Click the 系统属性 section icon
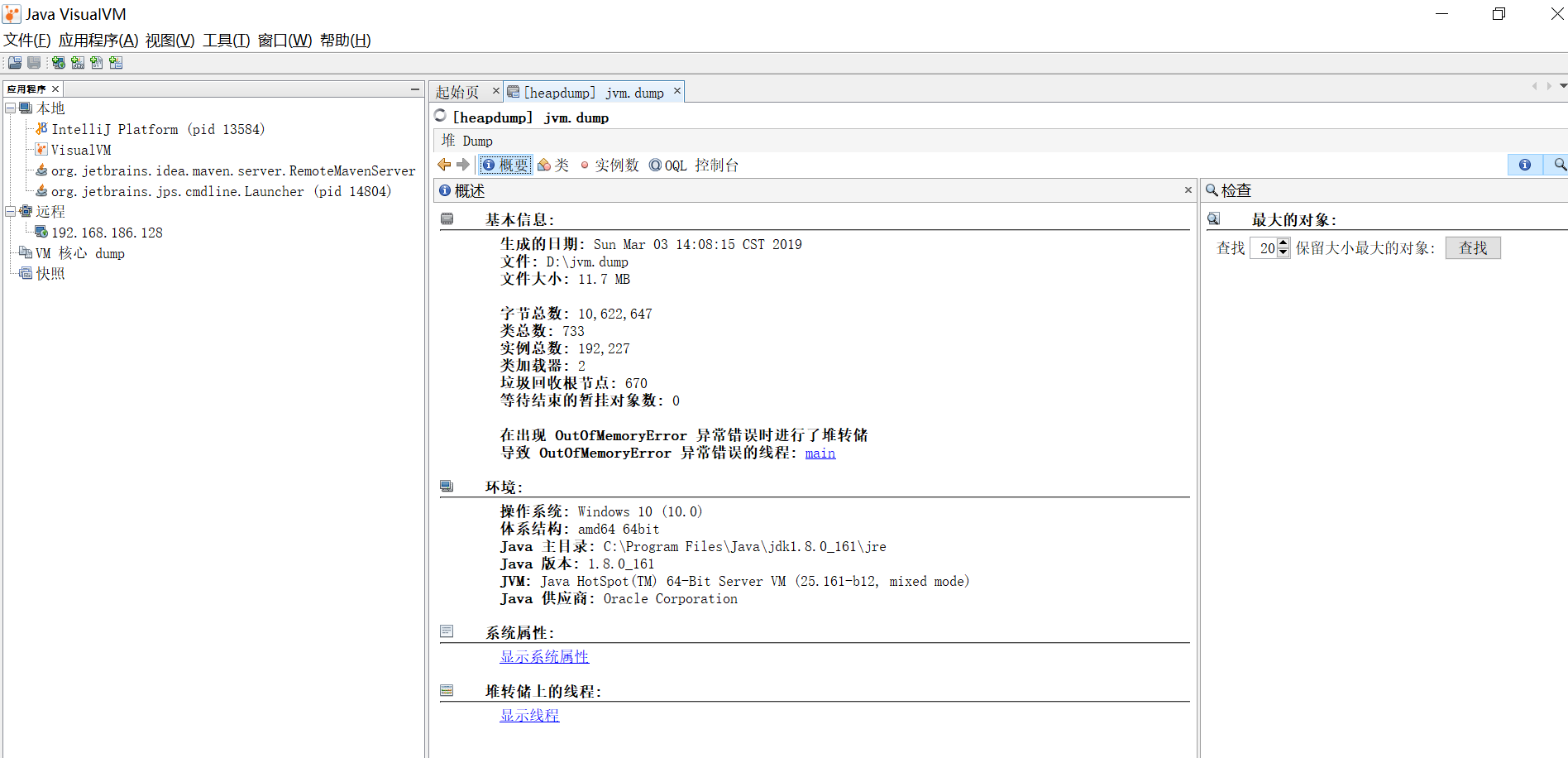The image size is (1568, 758). click(447, 631)
